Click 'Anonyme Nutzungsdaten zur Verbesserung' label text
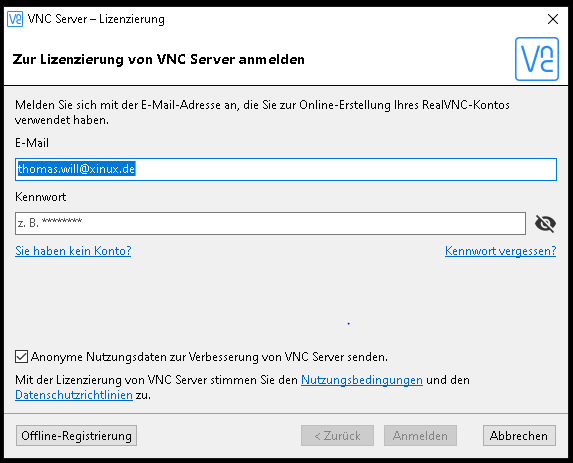Viewport: 573px width, 463px height. 209,357
